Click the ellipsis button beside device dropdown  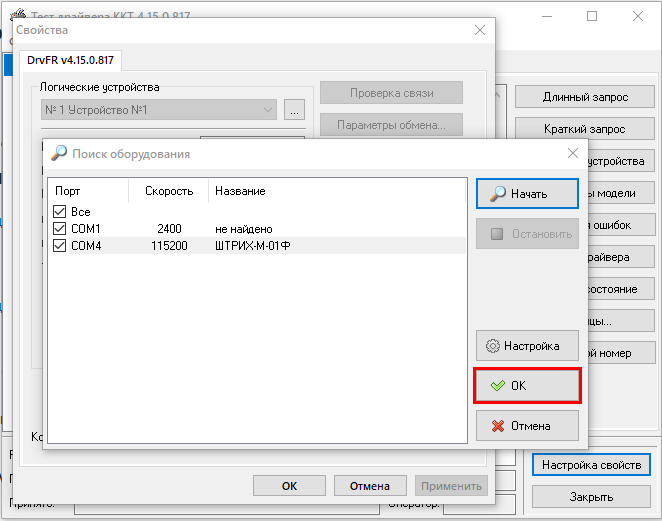point(294,111)
